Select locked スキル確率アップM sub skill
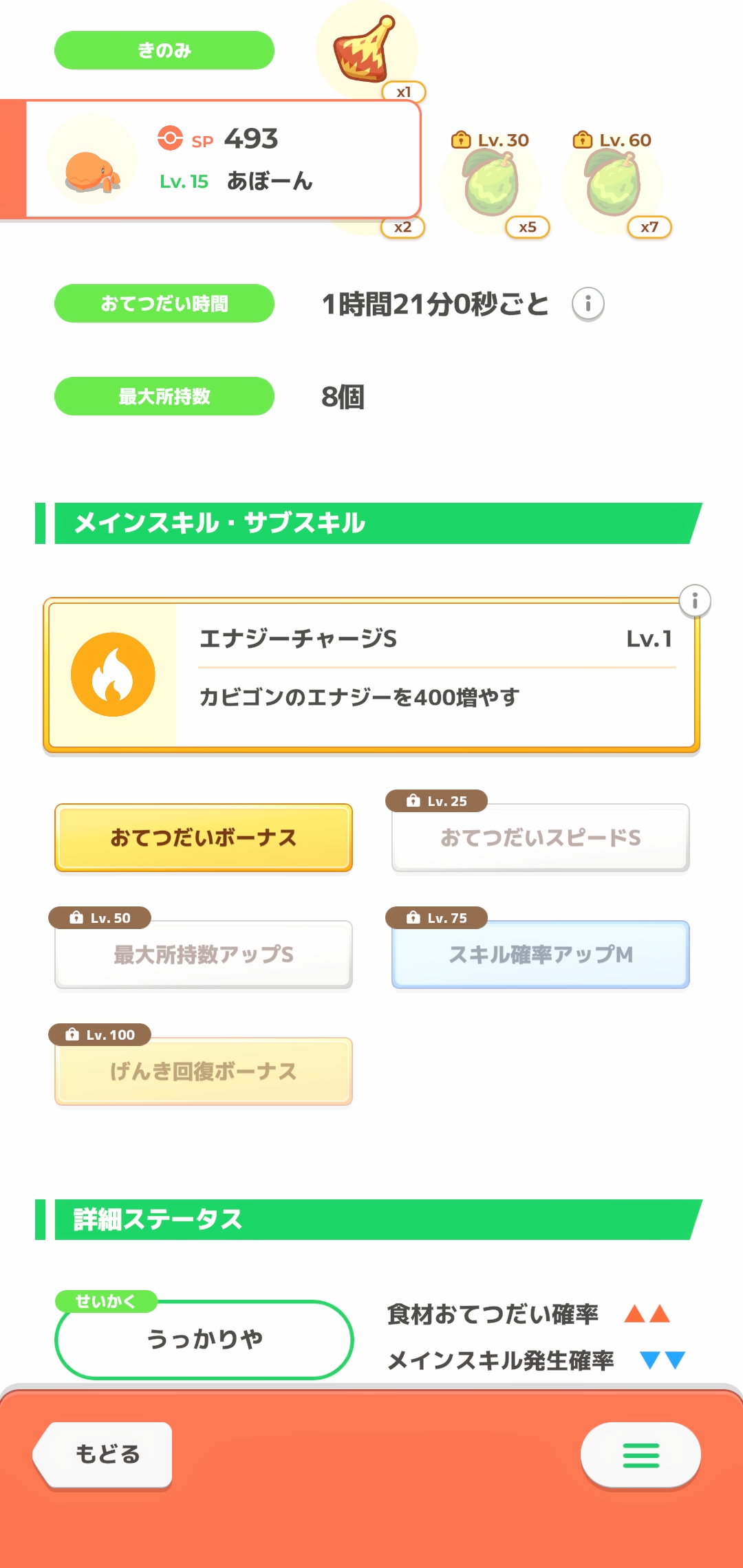Screen dimensions: 743x1568 tap(541, 955)
